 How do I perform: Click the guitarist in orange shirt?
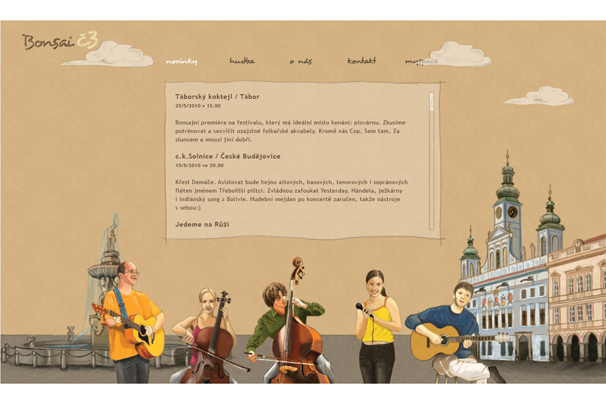tap(129, 323)
